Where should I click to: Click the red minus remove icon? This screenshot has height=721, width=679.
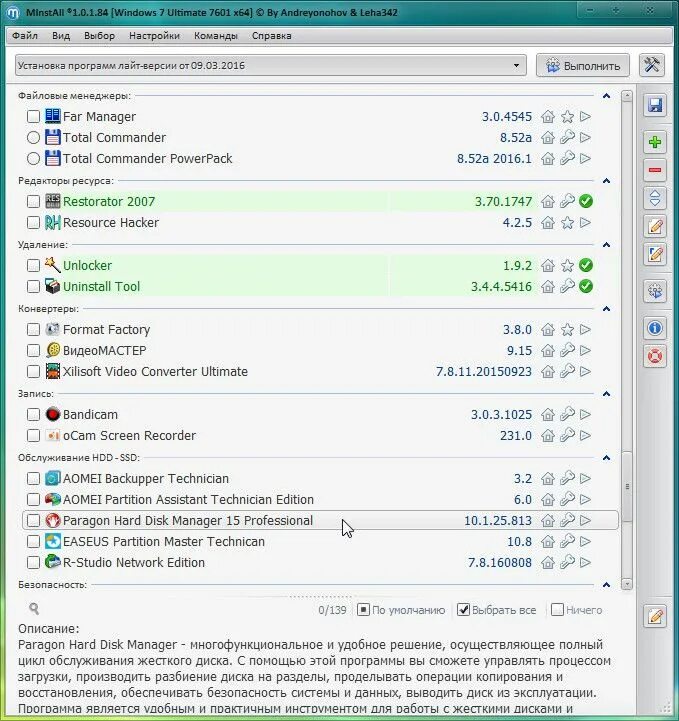[655, 170]
